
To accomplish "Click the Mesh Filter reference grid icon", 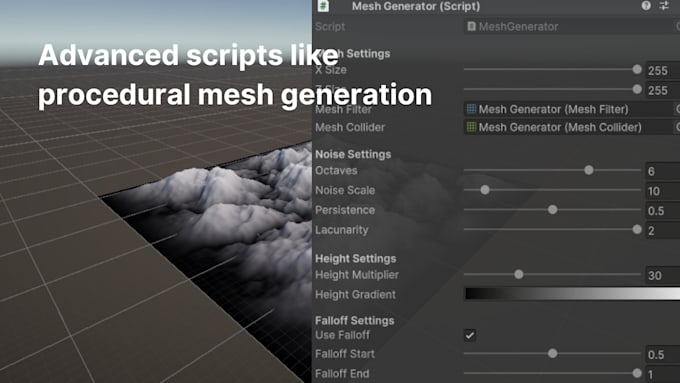I will click(x=471, y=109).
